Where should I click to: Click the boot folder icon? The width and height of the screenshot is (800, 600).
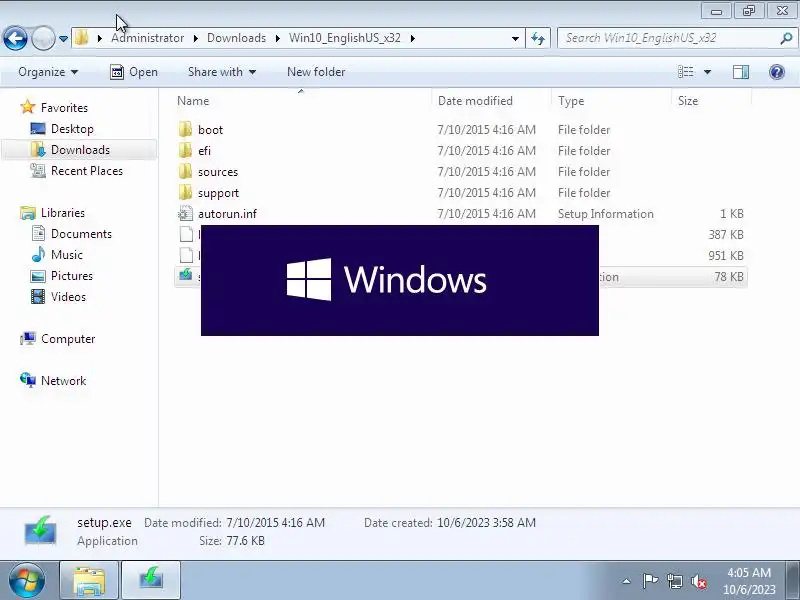[x=185, y=129]
